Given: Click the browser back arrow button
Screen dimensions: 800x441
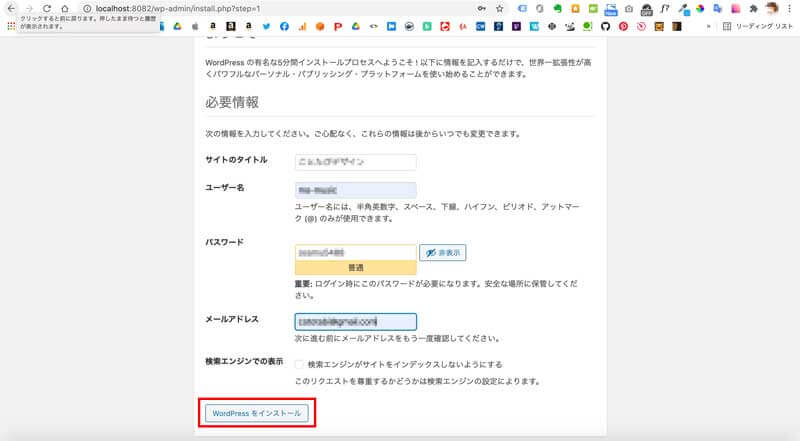Looking at the screenshot, I should click(10, 8).
